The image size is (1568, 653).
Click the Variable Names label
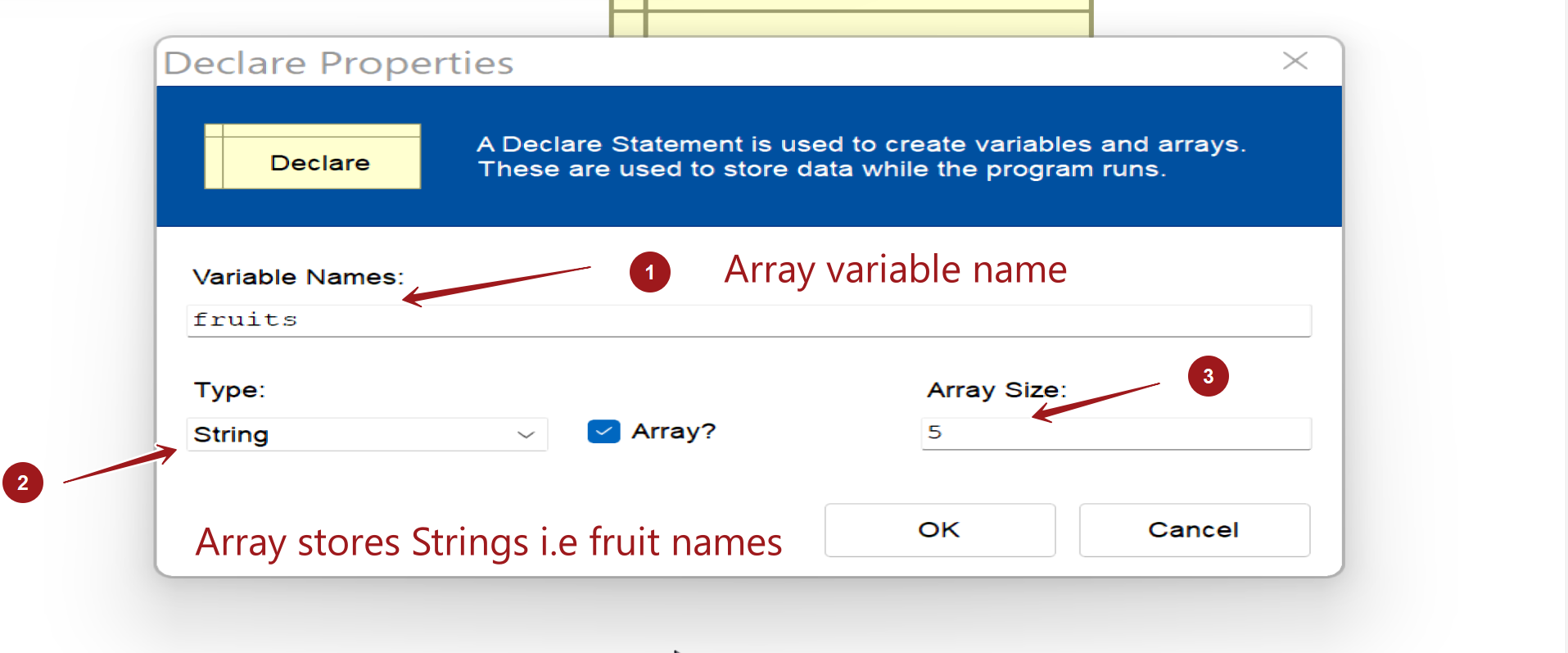[x=298, y=277]
